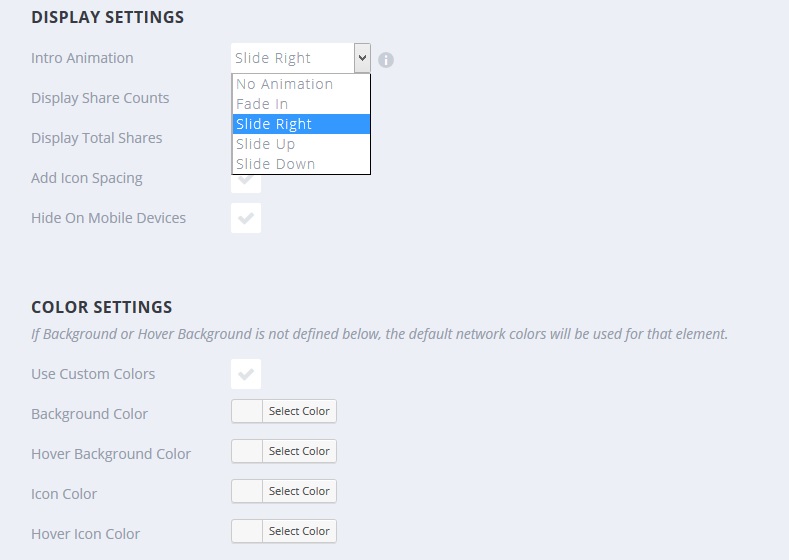Screen dimensions: 789x560
Task: Open Select Color for Icon Color
Action: [x=299, y=491]
